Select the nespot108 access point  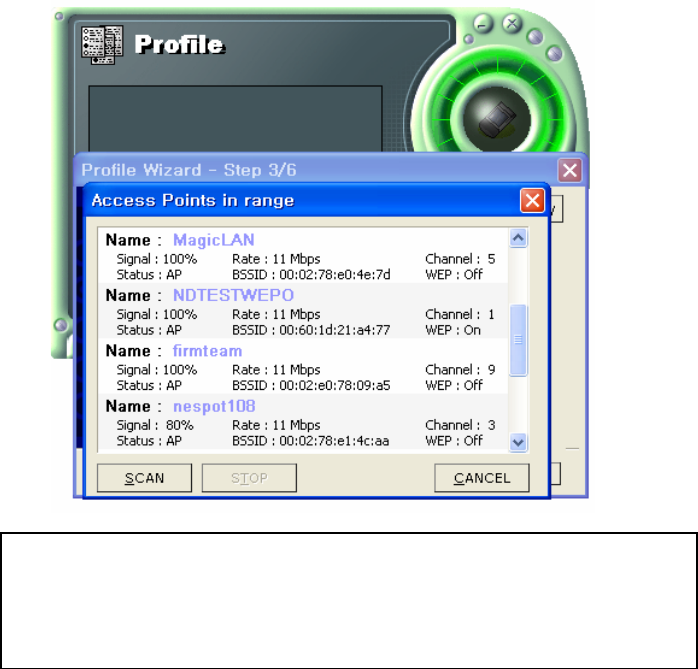303,422
